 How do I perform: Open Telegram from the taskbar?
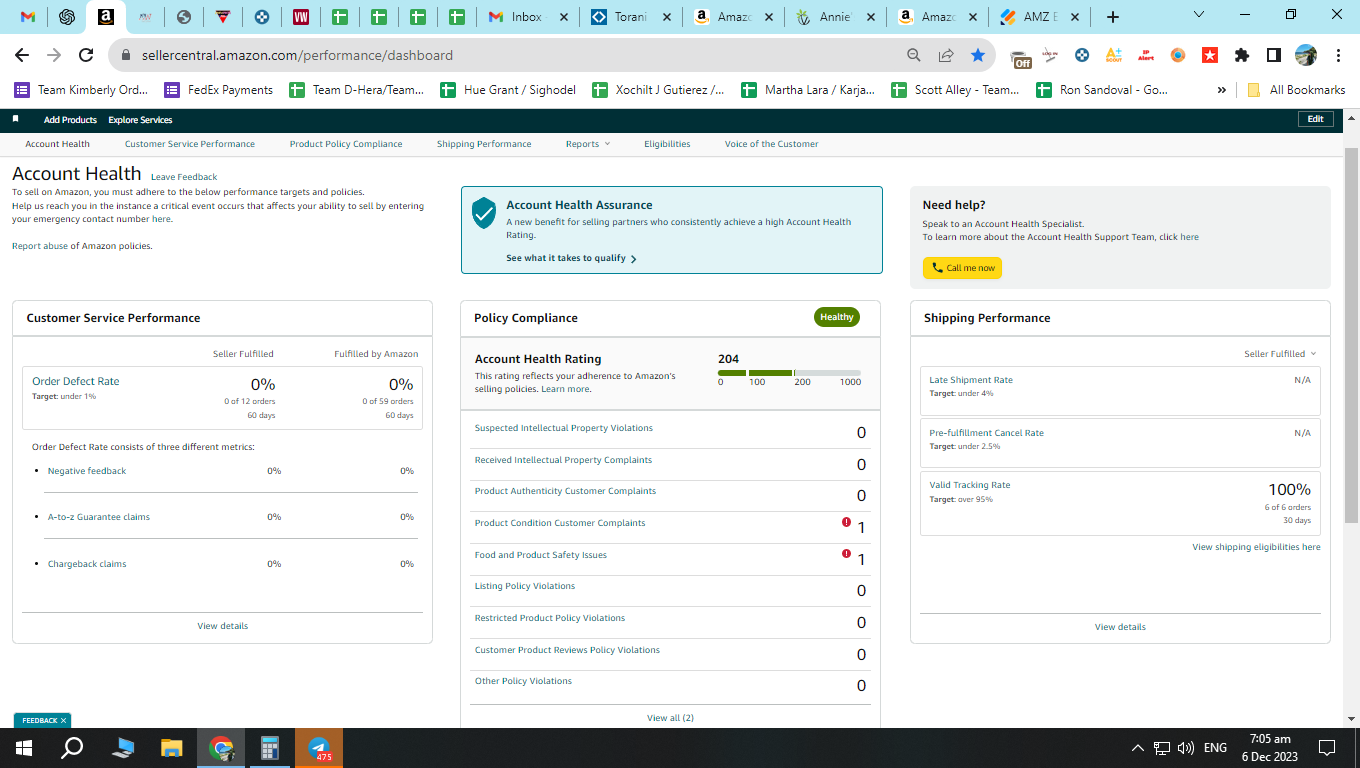(x=319, y=747)
